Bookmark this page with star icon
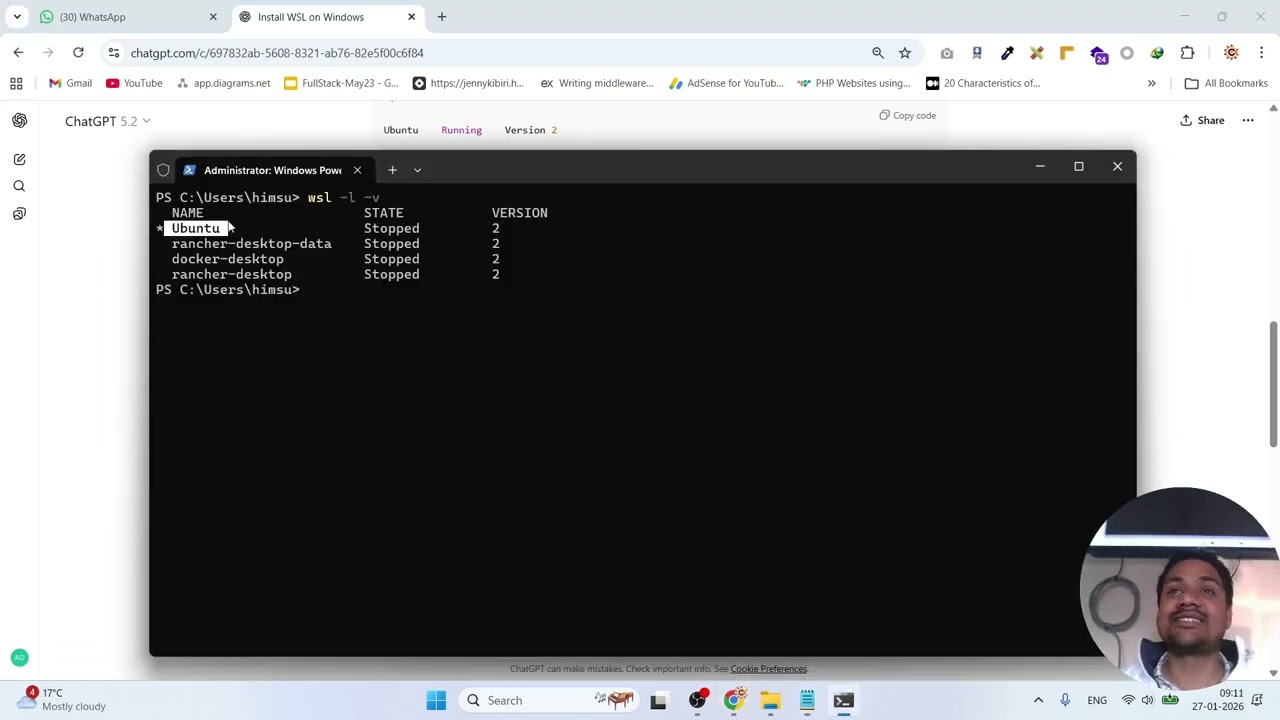Image resolution: width=1280 pixels, height=720 pixels. click(x=904, y=53)
